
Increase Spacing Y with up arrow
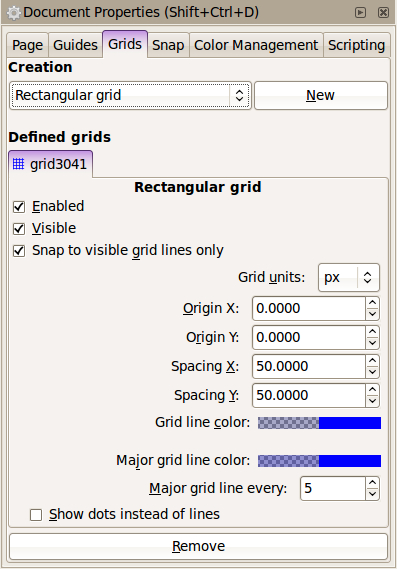tap(372, 390)
